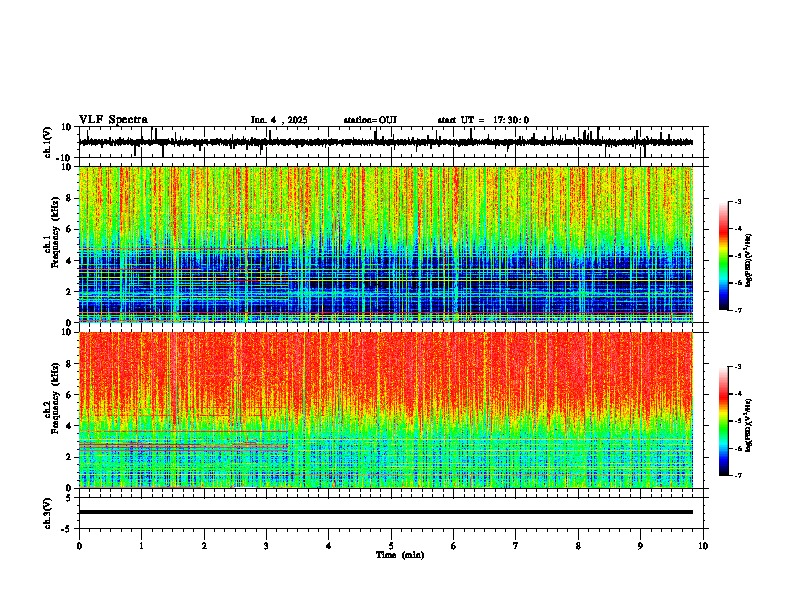Click the VLF Spectra plot title

coord(113,120)
